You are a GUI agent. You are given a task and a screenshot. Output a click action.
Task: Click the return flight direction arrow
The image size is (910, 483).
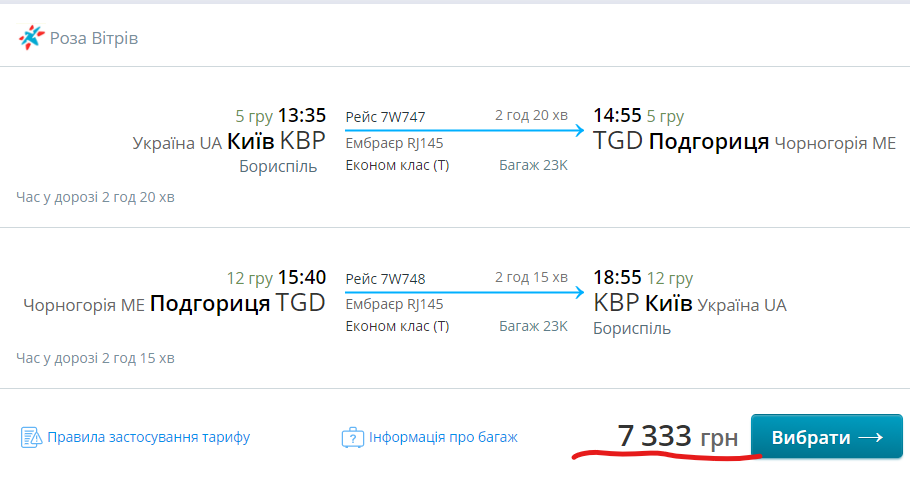point(464,292)
